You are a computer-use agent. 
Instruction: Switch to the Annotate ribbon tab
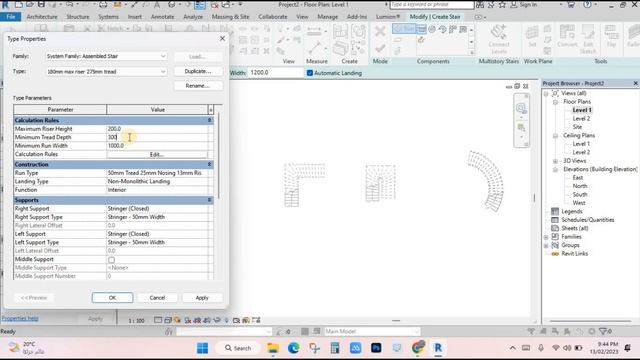tap(162, 17)
